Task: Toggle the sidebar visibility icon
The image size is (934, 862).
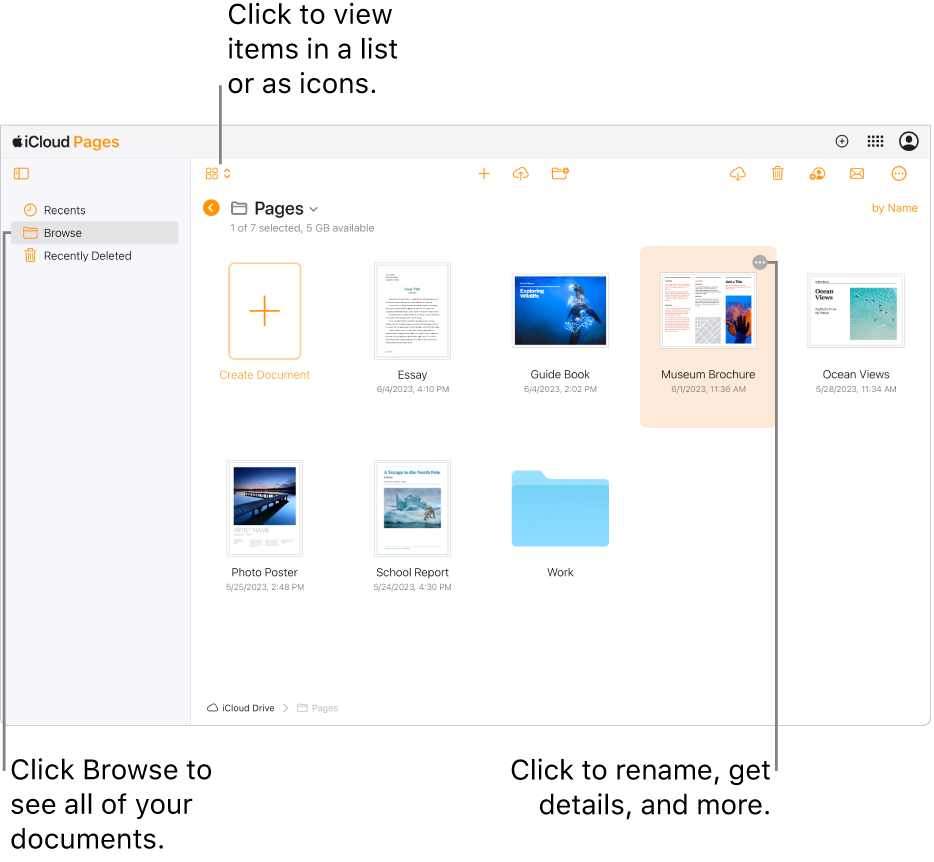Action: tap(21, 174)
